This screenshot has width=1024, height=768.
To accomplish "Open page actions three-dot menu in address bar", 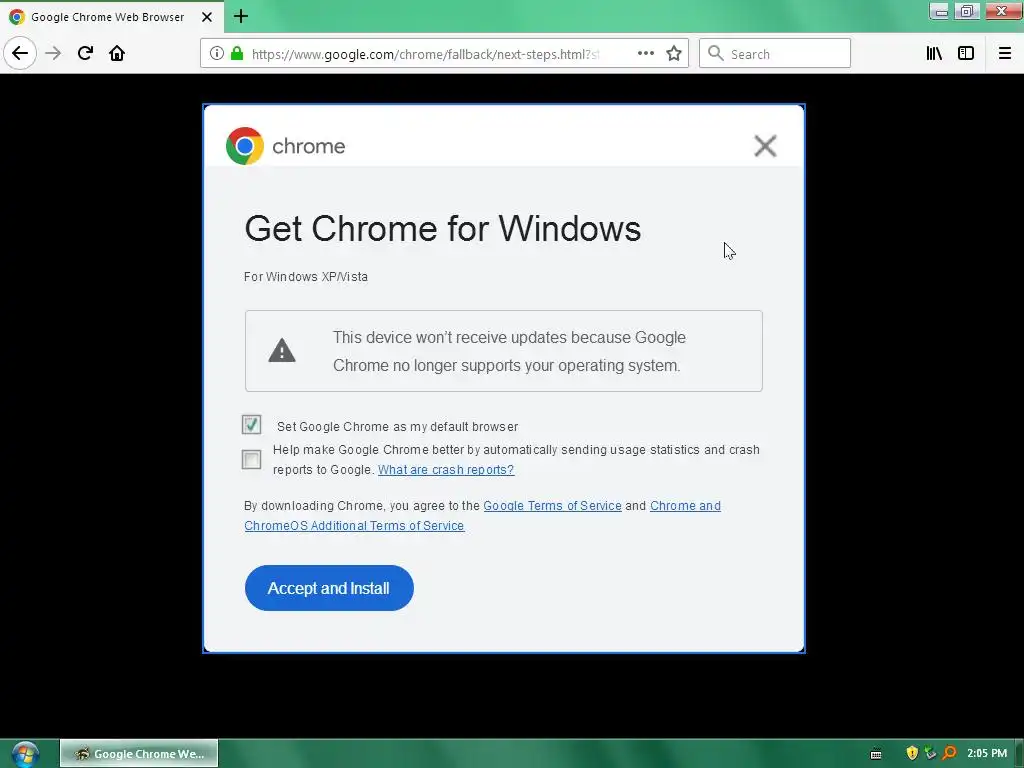I will click(x=645, y=54).
